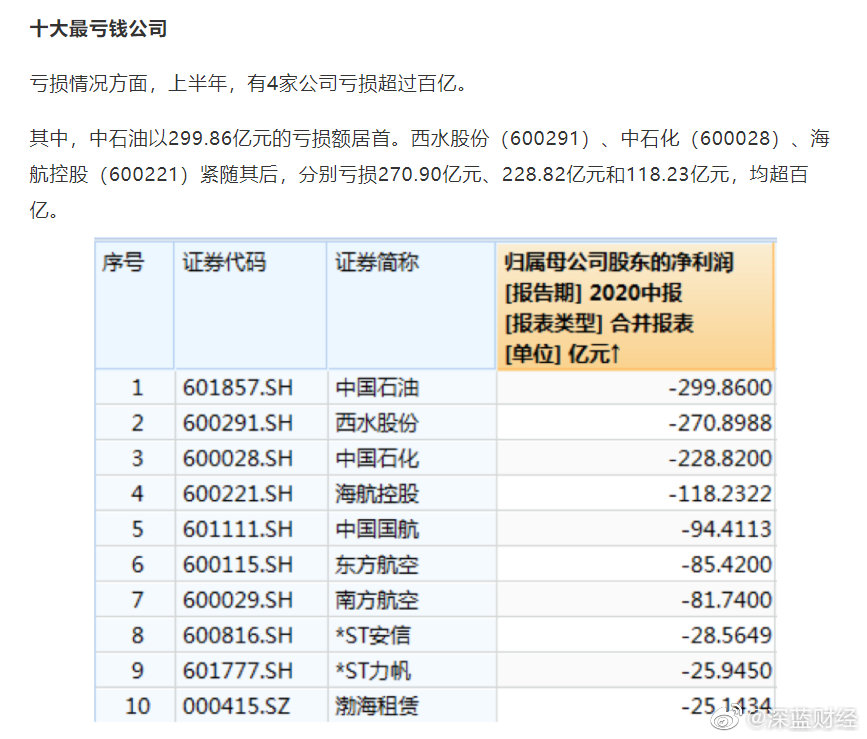Click stock code 000415.SZ
The height and width of the screenshot is (739, 867).
[x=236, y=706]
